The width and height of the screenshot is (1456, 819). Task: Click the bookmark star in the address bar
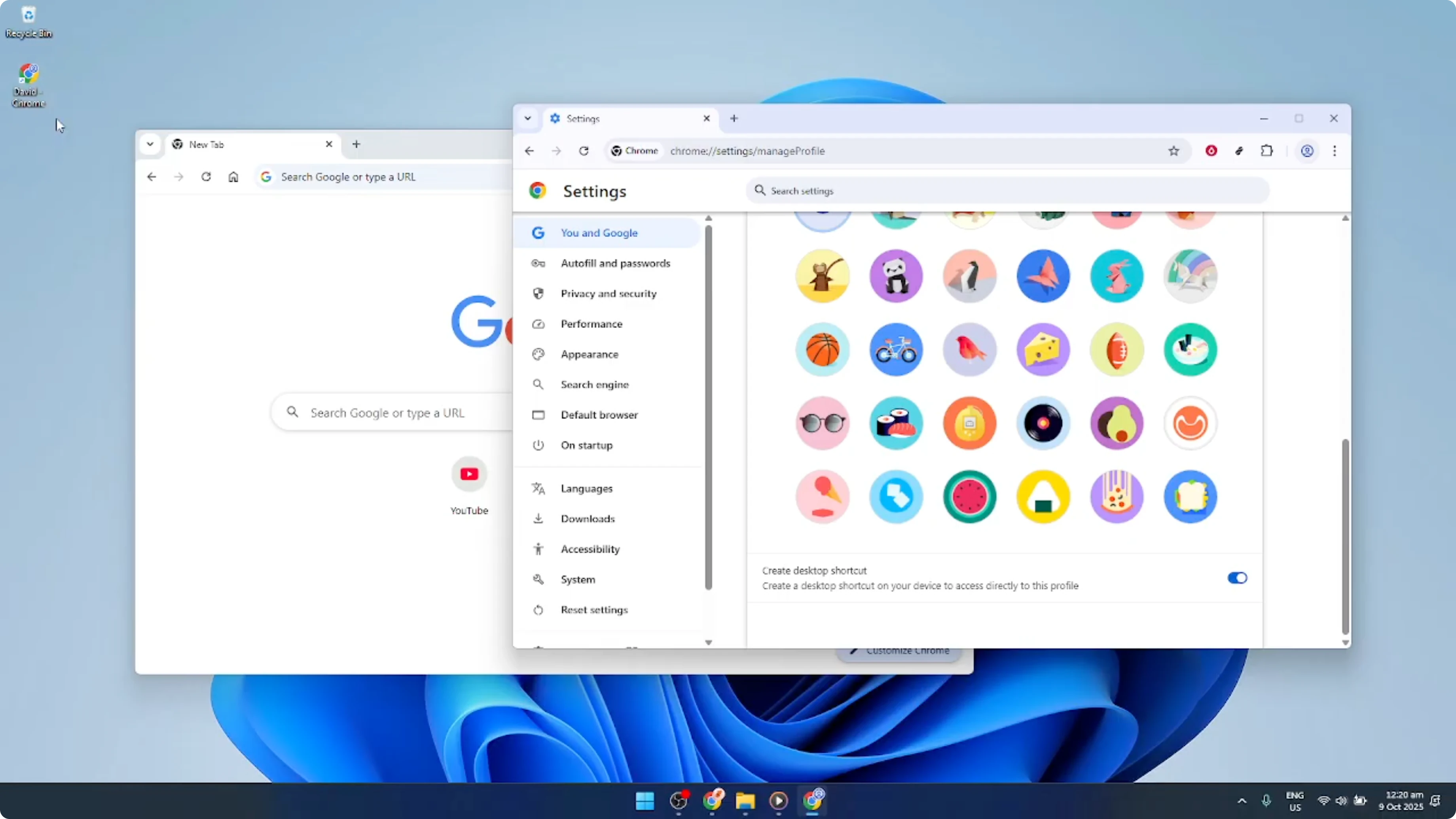[1174, 151]
